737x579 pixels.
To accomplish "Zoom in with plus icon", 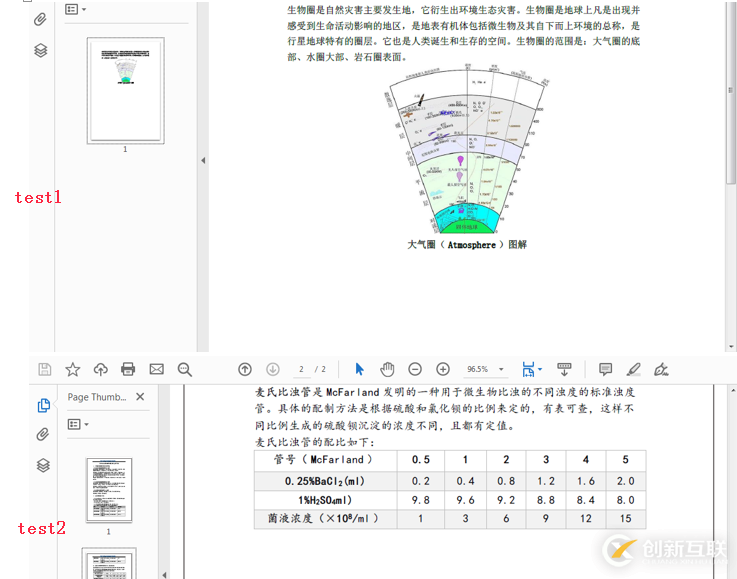I will (443, 369).
